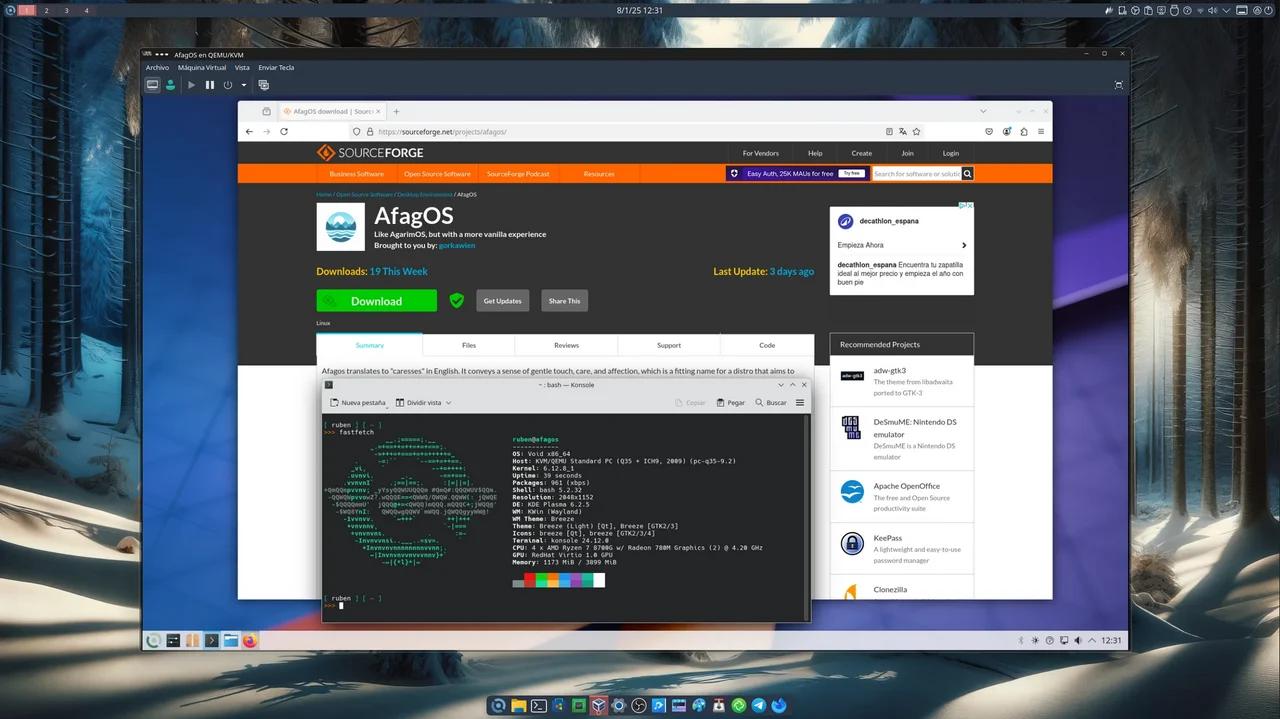Open the Telegram icon in the host dock
Viewport: 1280px width, 719px height.
[759, 706]
